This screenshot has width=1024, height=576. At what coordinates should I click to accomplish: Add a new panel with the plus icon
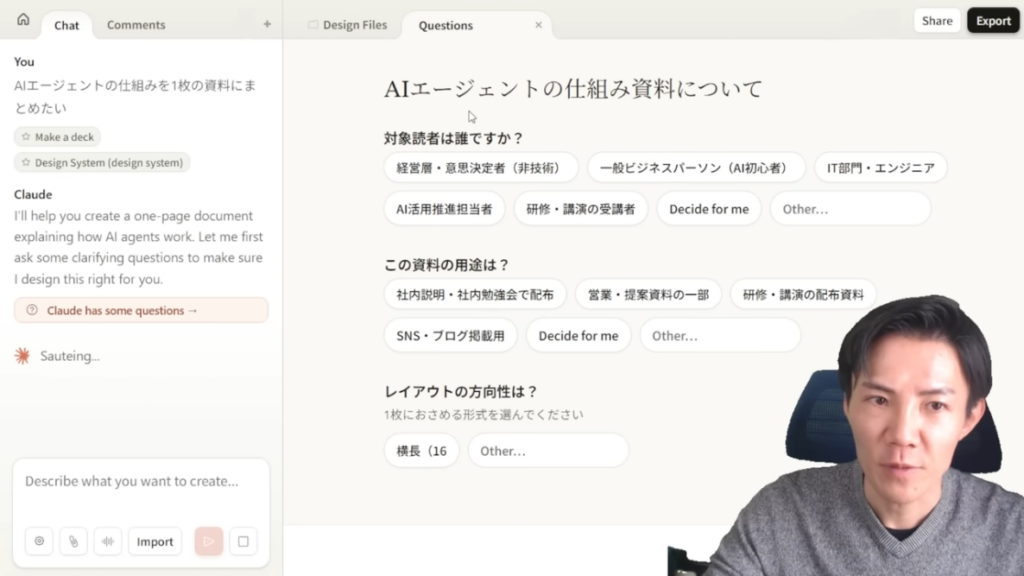tap(267, 24)
